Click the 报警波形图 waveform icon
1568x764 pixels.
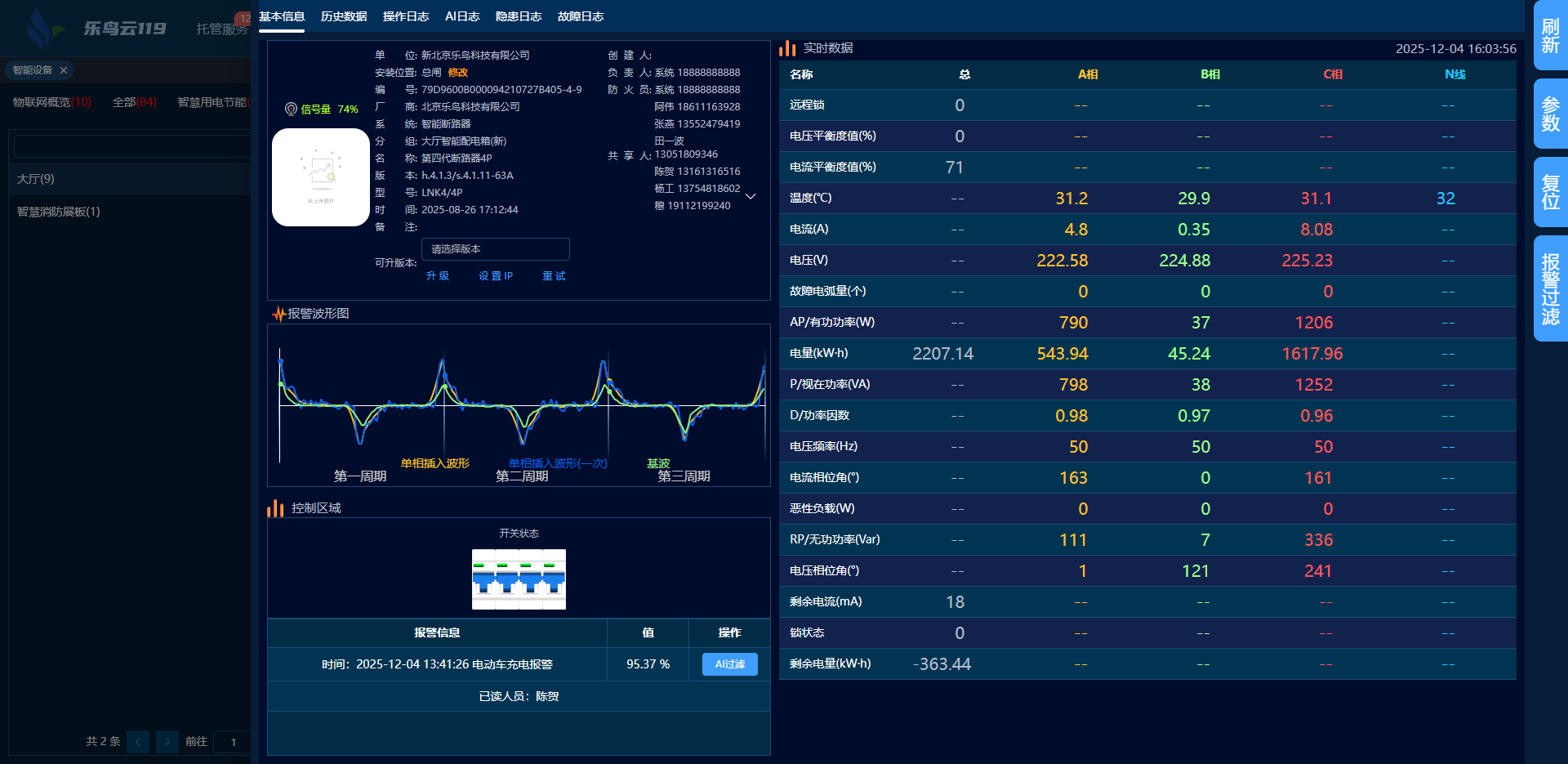click(x=278, y=314)
